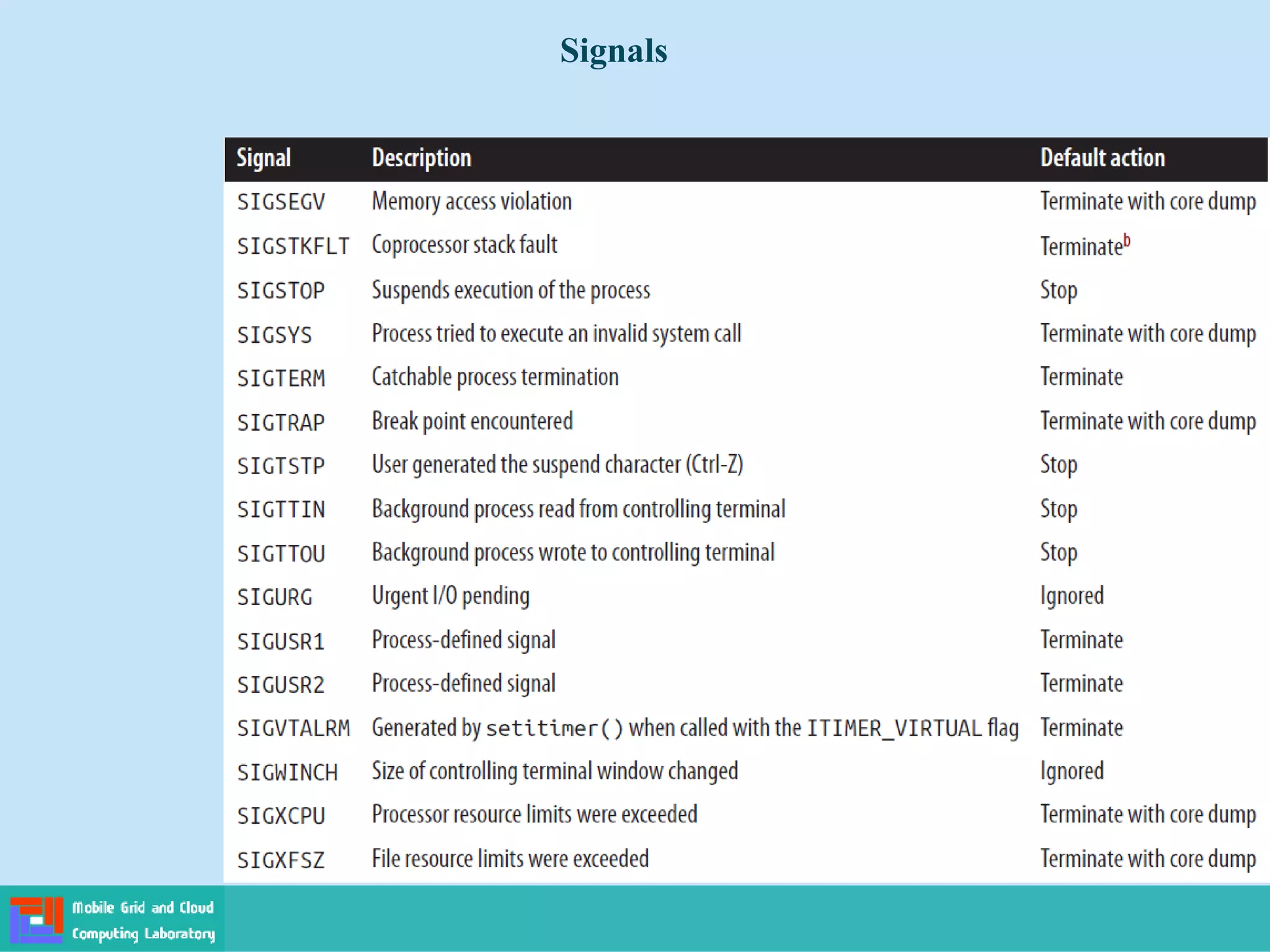This screenshot has width=1270, height=952.
Task: Click SIGTTIN's 'Stop' default action
Action: click(x=1059, y=509)
